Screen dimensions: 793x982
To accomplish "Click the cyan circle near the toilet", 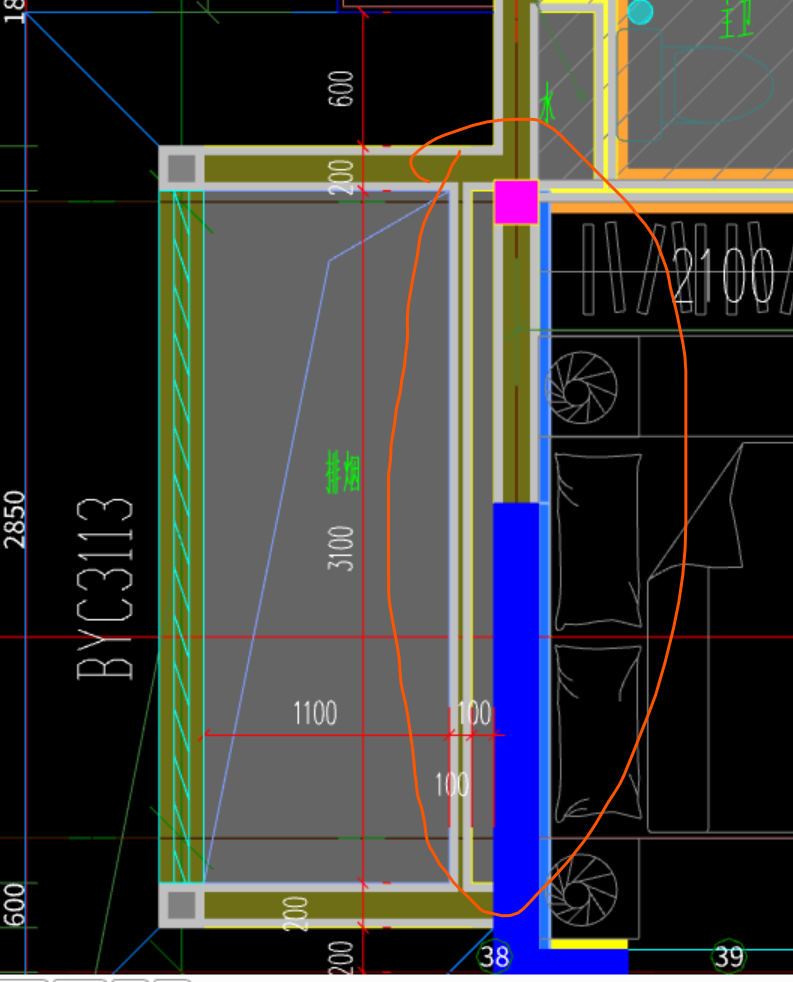I will [x=640, y=11].
